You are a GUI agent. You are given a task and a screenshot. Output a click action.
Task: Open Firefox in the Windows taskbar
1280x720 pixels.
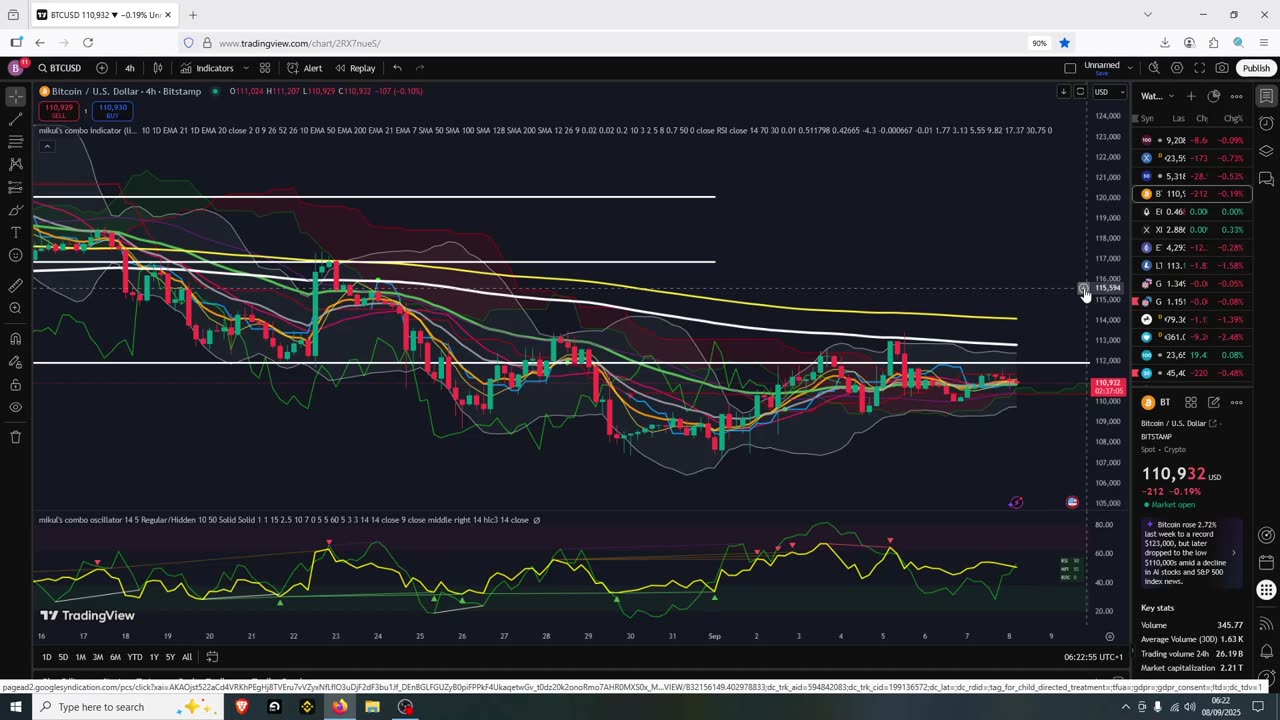click(x=340, y=707)
